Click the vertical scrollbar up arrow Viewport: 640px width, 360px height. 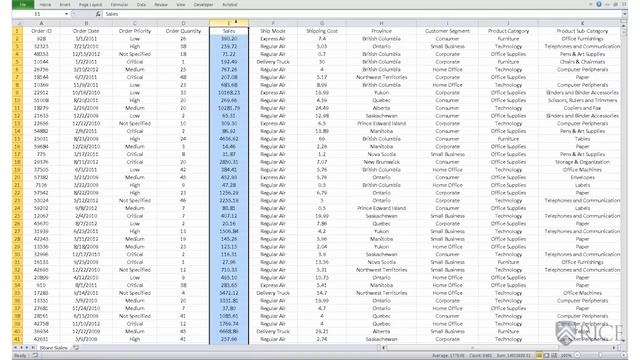(624, 26)
